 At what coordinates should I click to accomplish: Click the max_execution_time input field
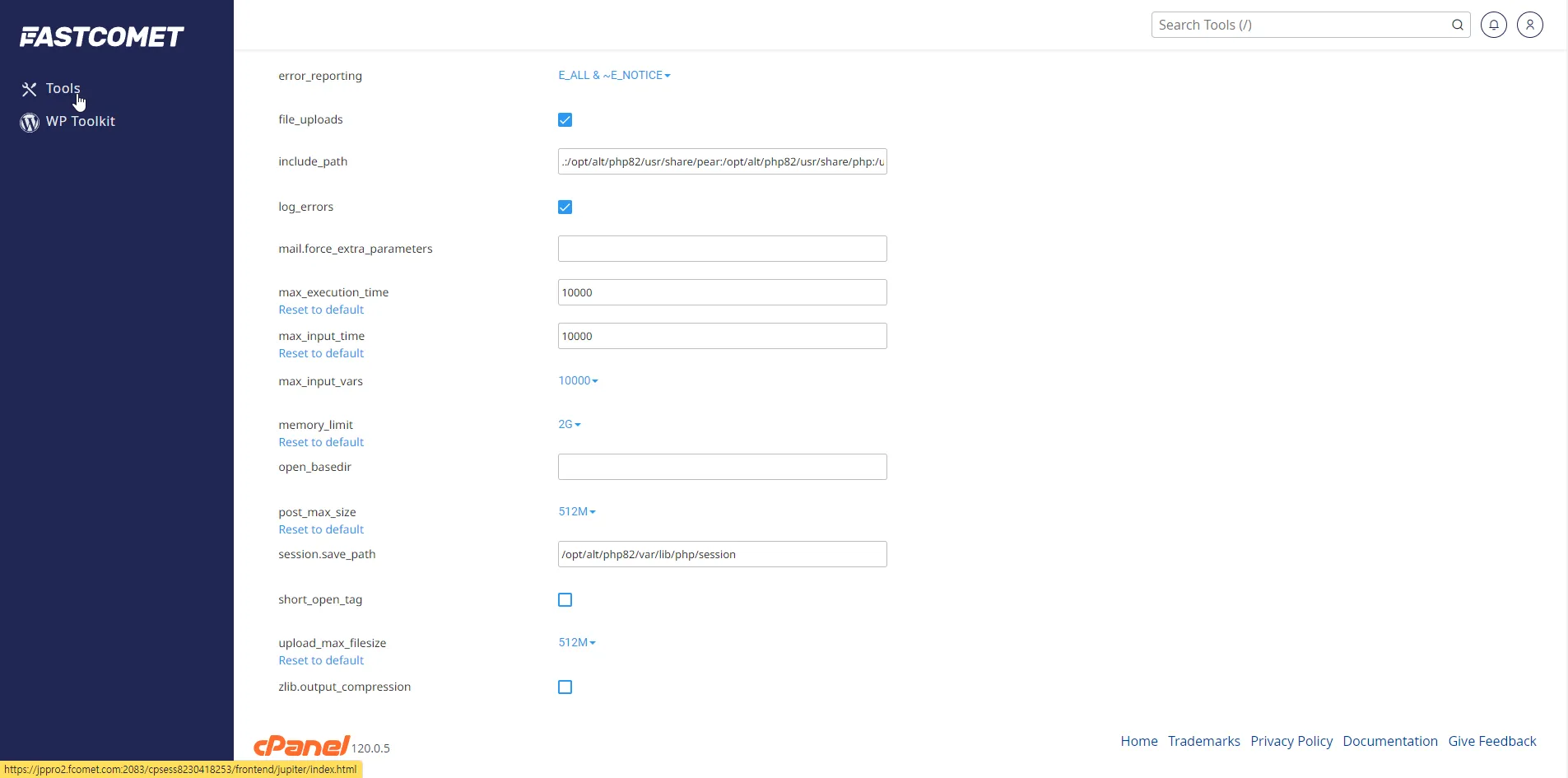[x=723, y=292]
